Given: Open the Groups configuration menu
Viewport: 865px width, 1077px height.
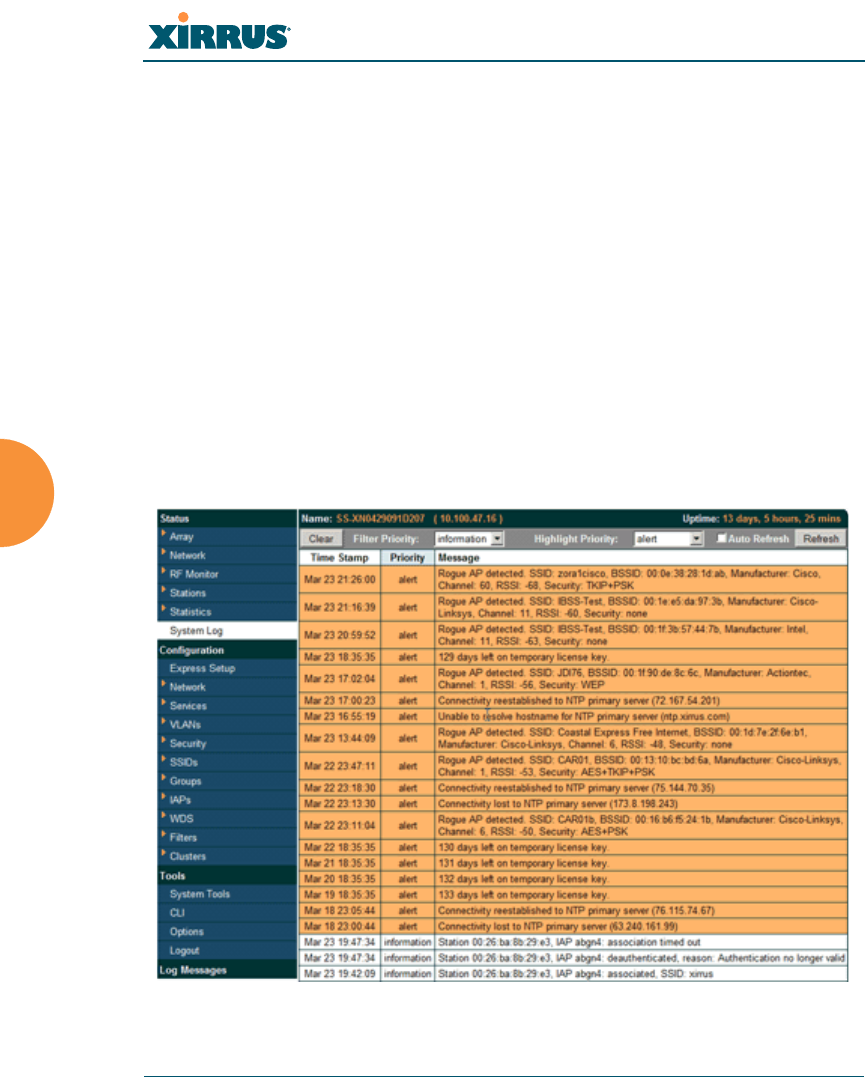Looking at the screenshot, I should 186,782.
